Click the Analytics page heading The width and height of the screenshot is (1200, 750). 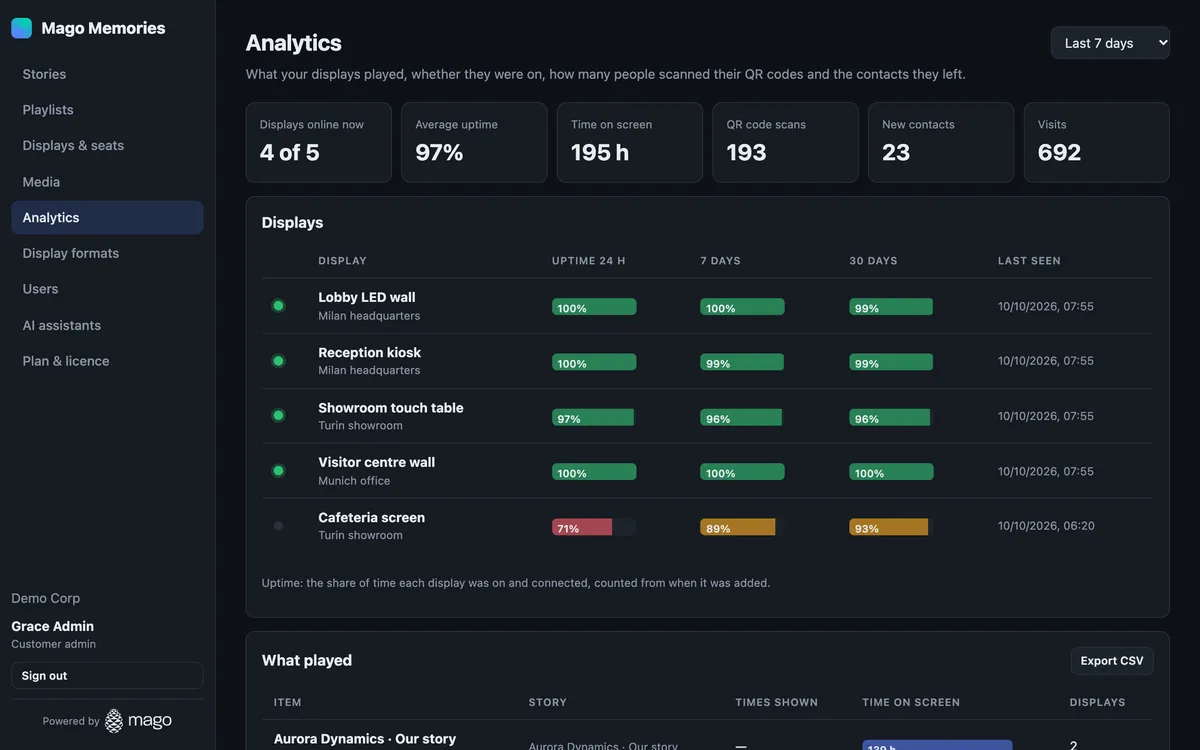[294, 43]
